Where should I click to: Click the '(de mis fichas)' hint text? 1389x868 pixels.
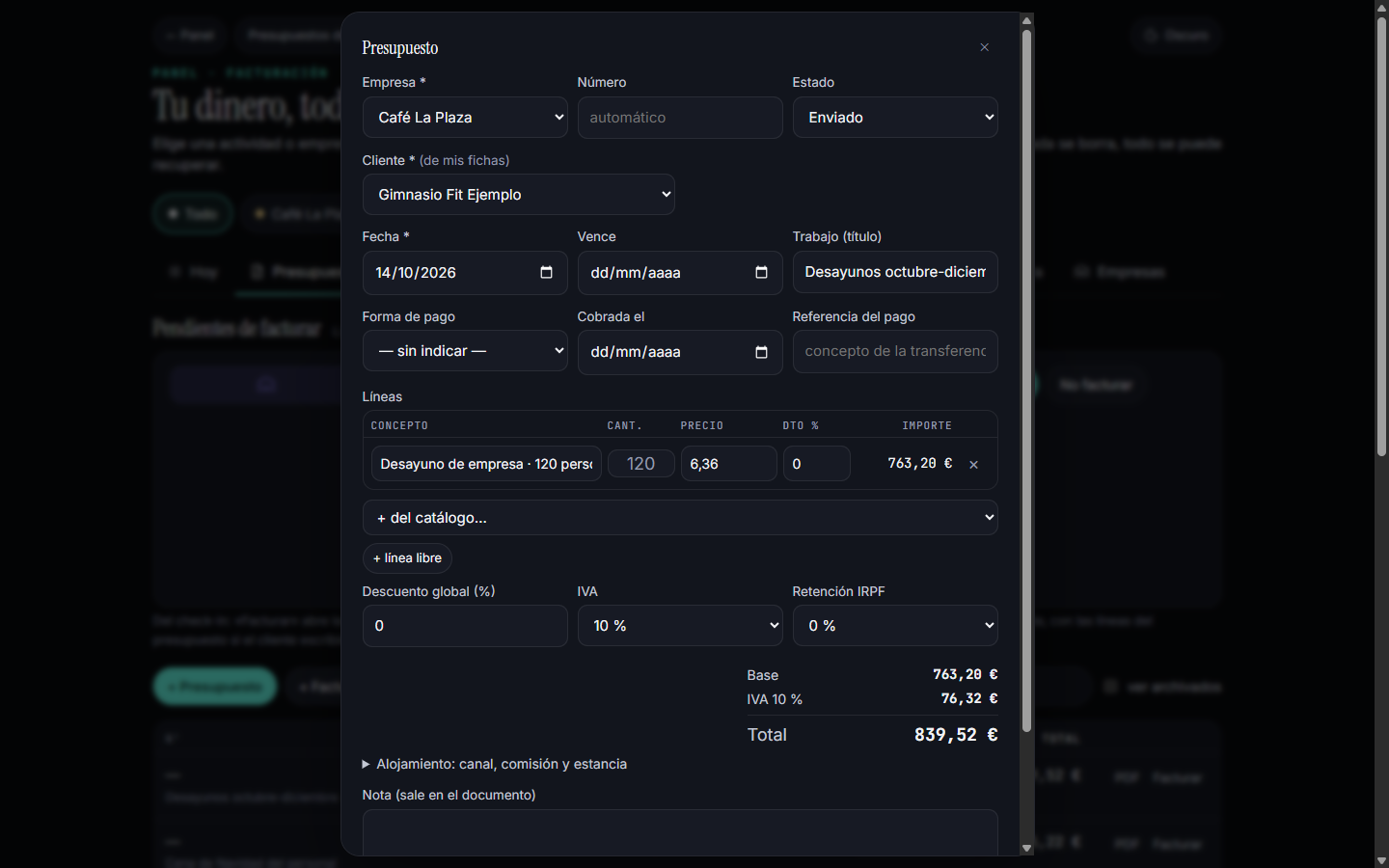(x=464, y=160)
